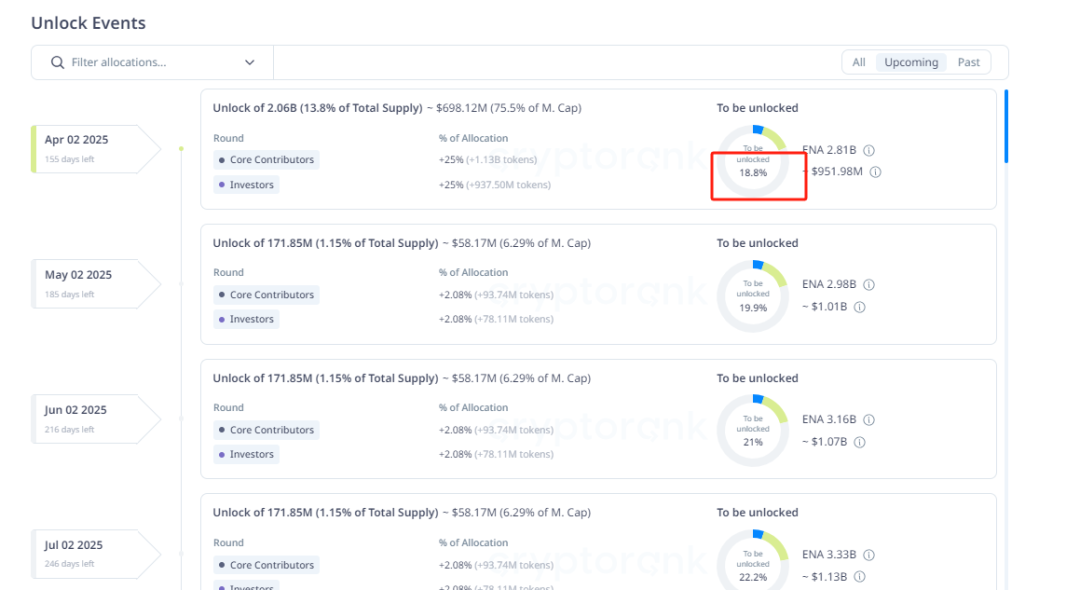Screen dimensions: 1080x590
Task: Click the 246 days left label
Action: coord(70,564)
